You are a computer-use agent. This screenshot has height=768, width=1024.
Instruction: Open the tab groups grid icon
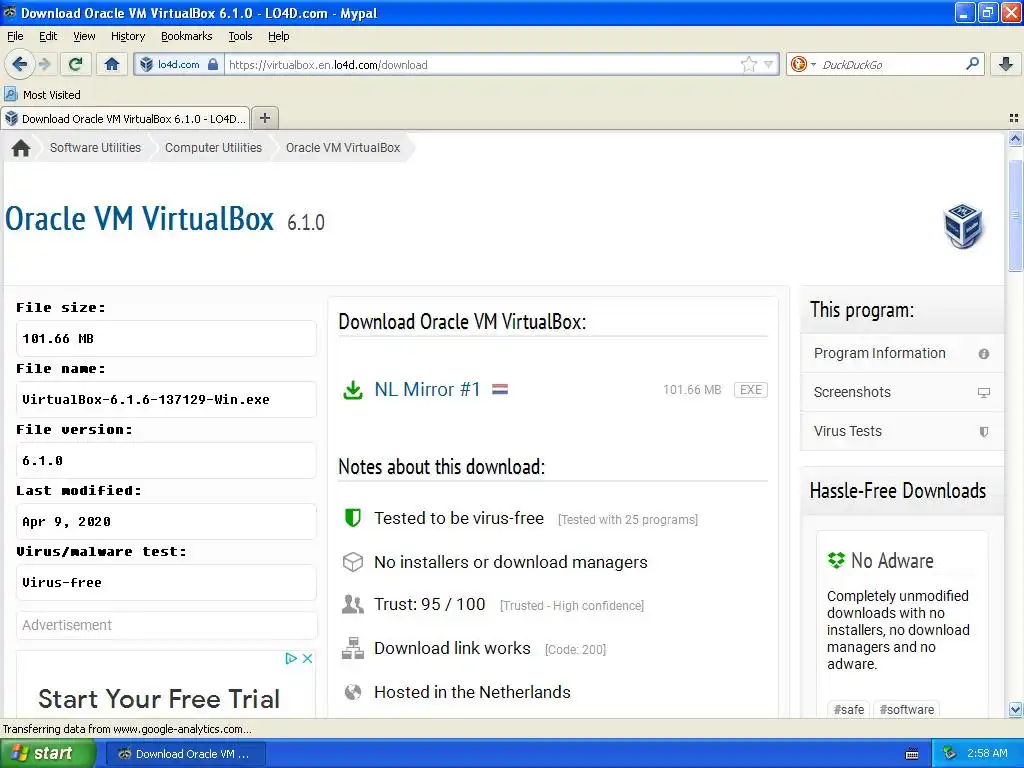1014,118
